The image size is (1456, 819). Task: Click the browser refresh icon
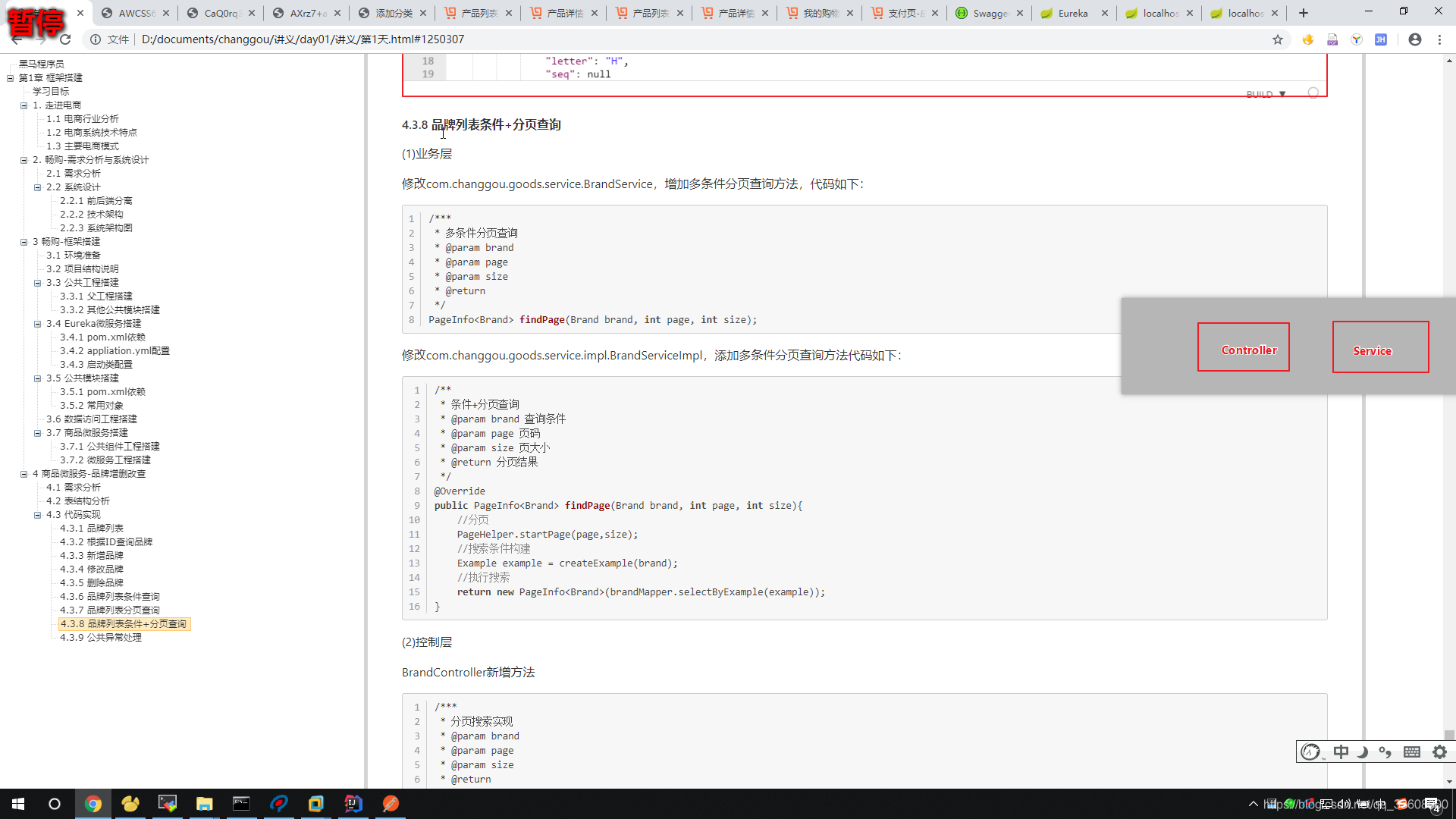(63, 39)
